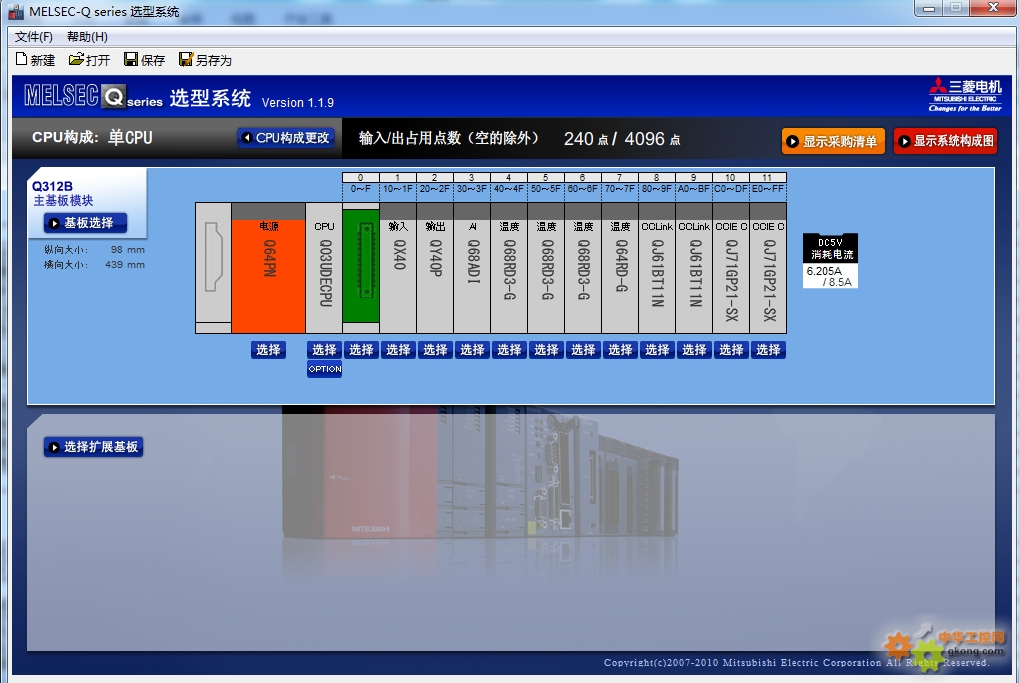Click the 选择扩展基板 extension base button
This screenshot has height=683, width=1019.
[x=94, y=447]
